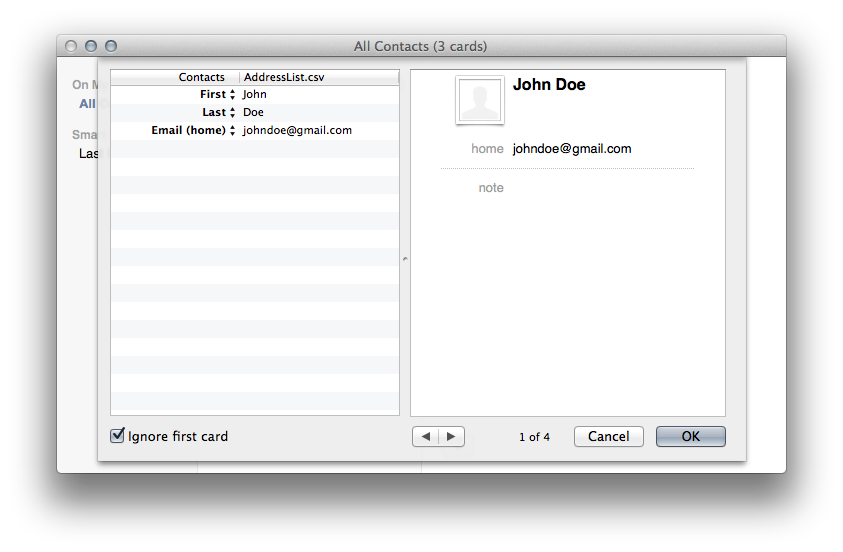Select the Doe value in the Last row
The image size is (843, 552).
click(253, 112)
